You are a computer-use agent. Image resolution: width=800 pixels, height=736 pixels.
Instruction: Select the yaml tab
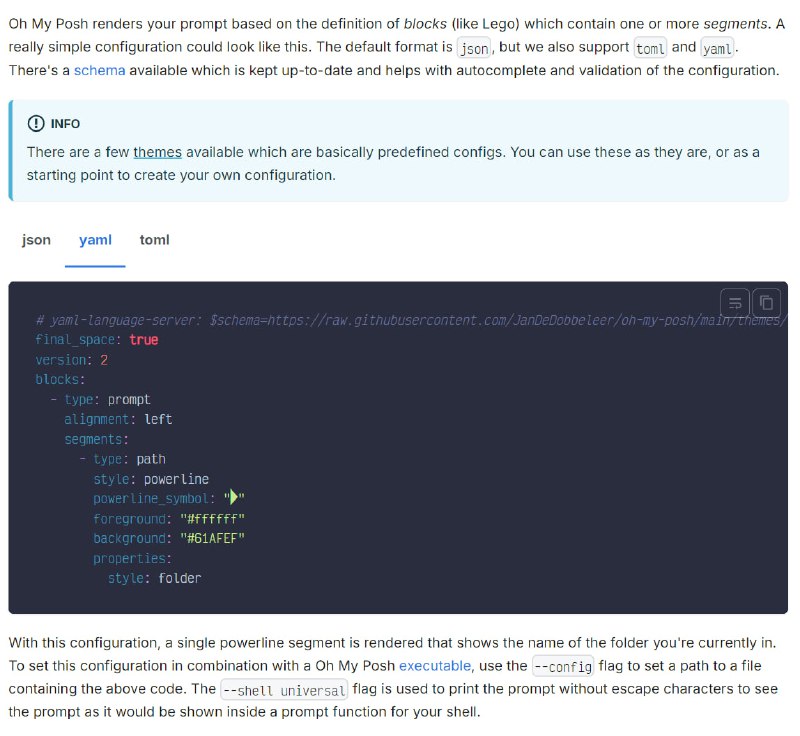pos(95,240)
